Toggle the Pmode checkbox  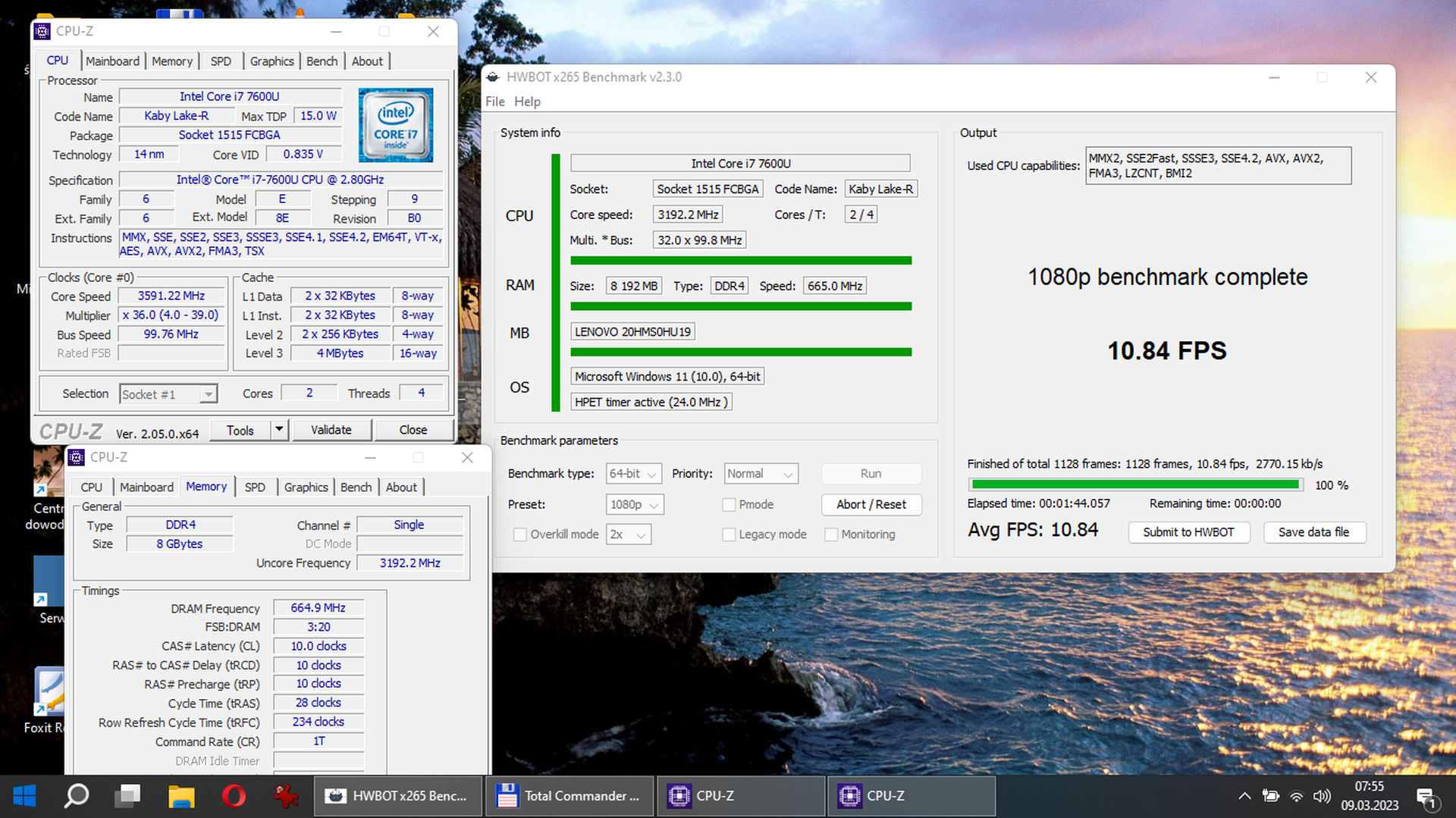pos(729,505)
